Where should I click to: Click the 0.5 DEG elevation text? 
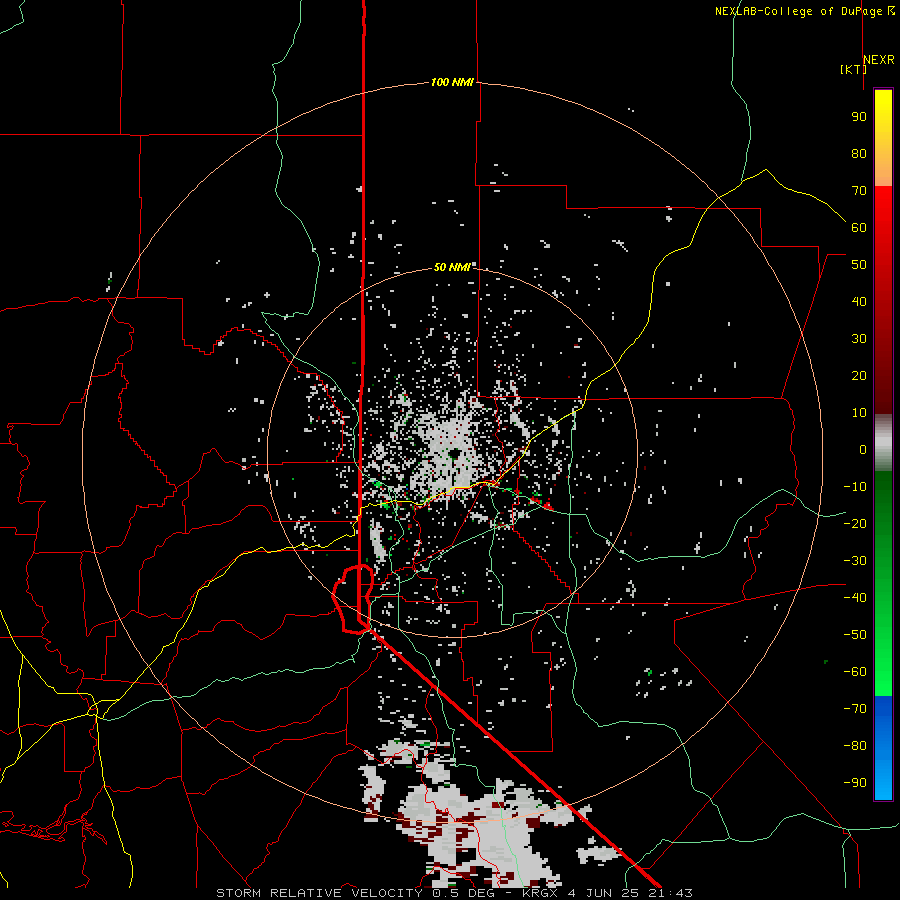pyautogui.click(x=470, y=893)
